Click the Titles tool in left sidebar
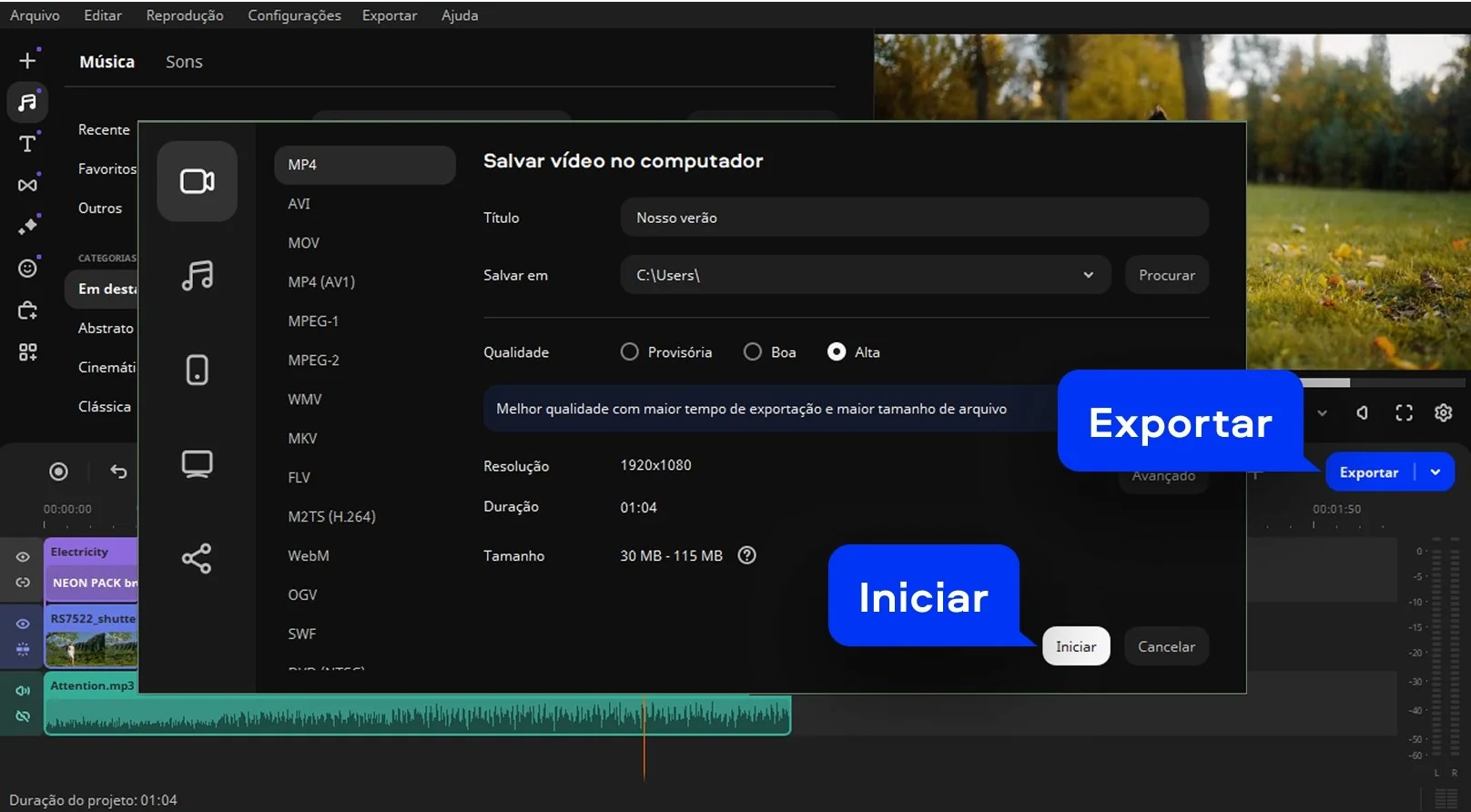 click(27, 144)
